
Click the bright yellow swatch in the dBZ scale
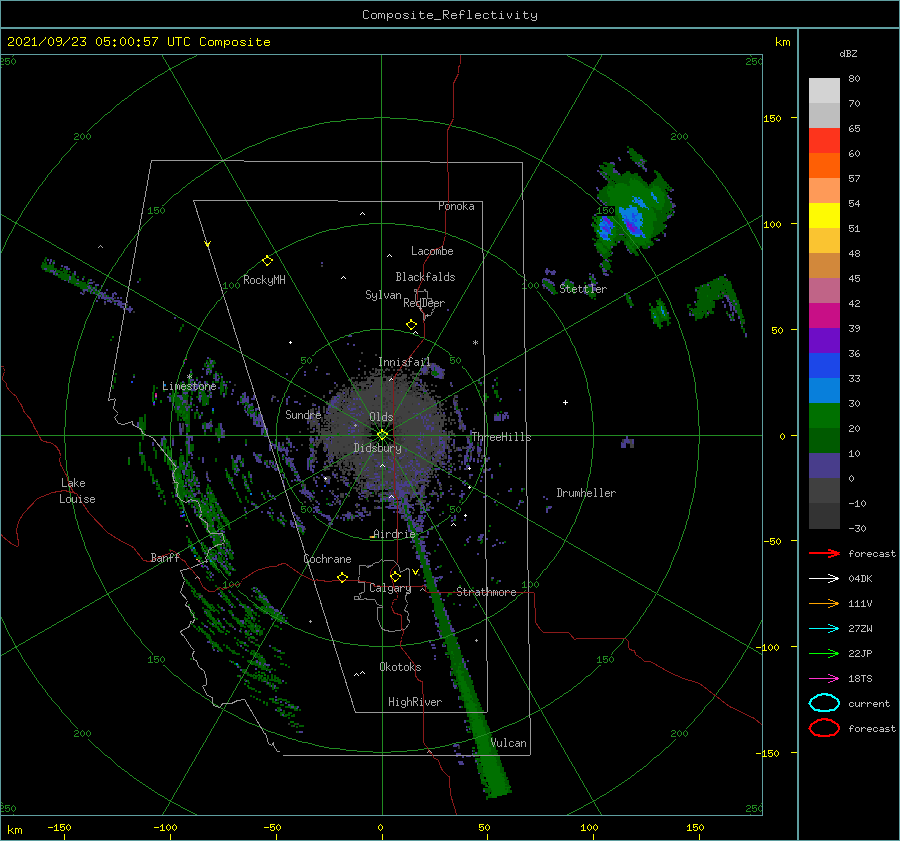(824, 216)
